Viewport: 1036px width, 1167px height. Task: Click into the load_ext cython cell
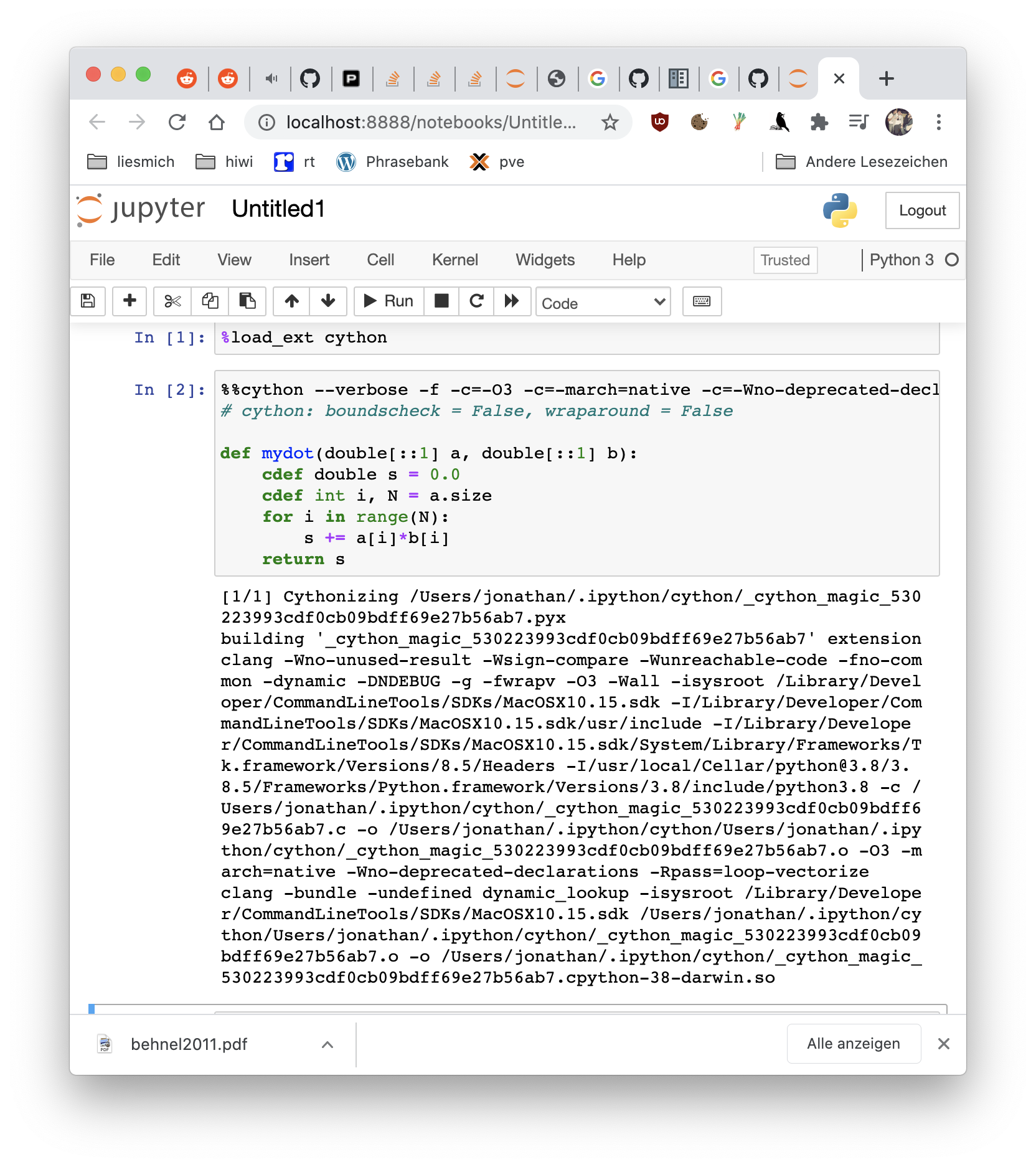(x=577, y=338)
